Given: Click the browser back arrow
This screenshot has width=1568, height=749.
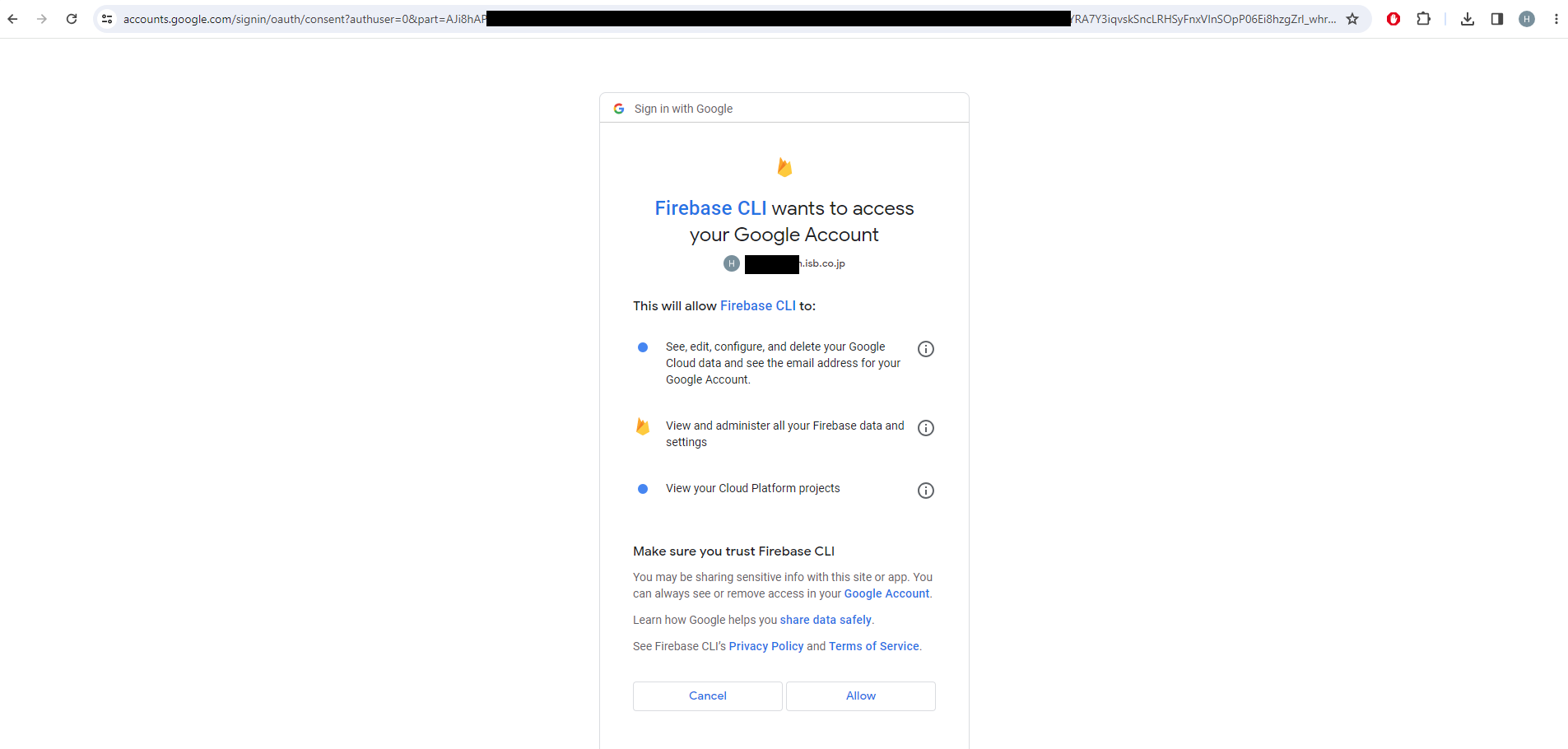Looking at the screenshot, I should pyautogui.click(x=13, y=19).
